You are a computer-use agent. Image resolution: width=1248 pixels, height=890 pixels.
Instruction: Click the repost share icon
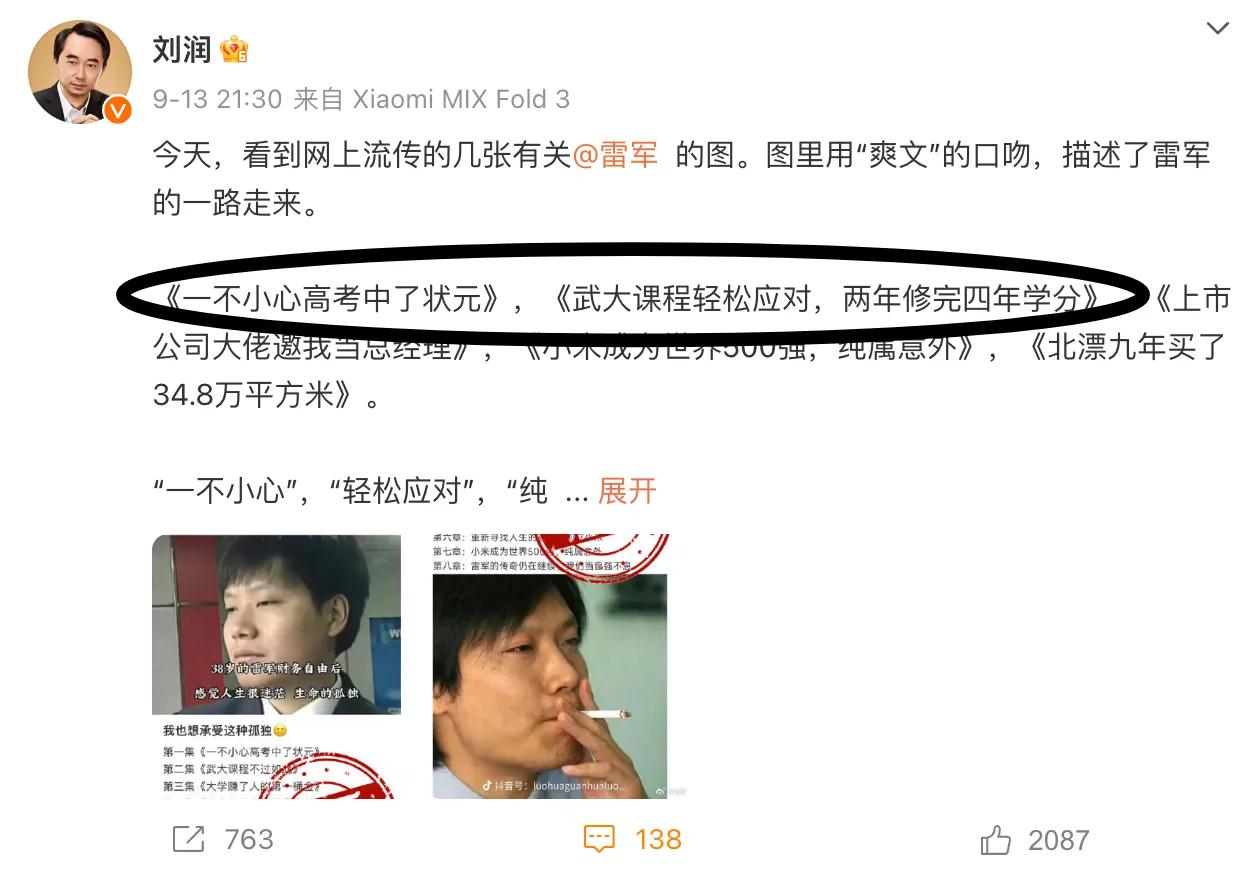tap(188, 838)
